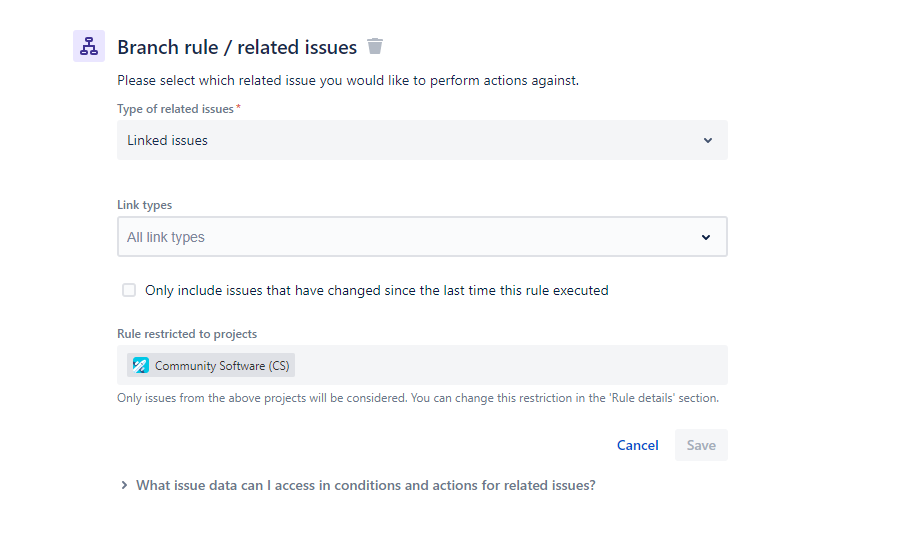This screenshot has width=921, height=546.
Task: Click the 'Please select which related issue' description
Action: (347, 80)
